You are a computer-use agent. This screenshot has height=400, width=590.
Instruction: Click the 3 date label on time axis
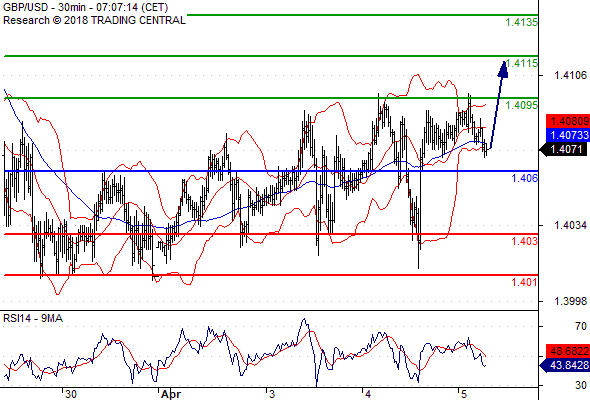click(x=272, y=394)
